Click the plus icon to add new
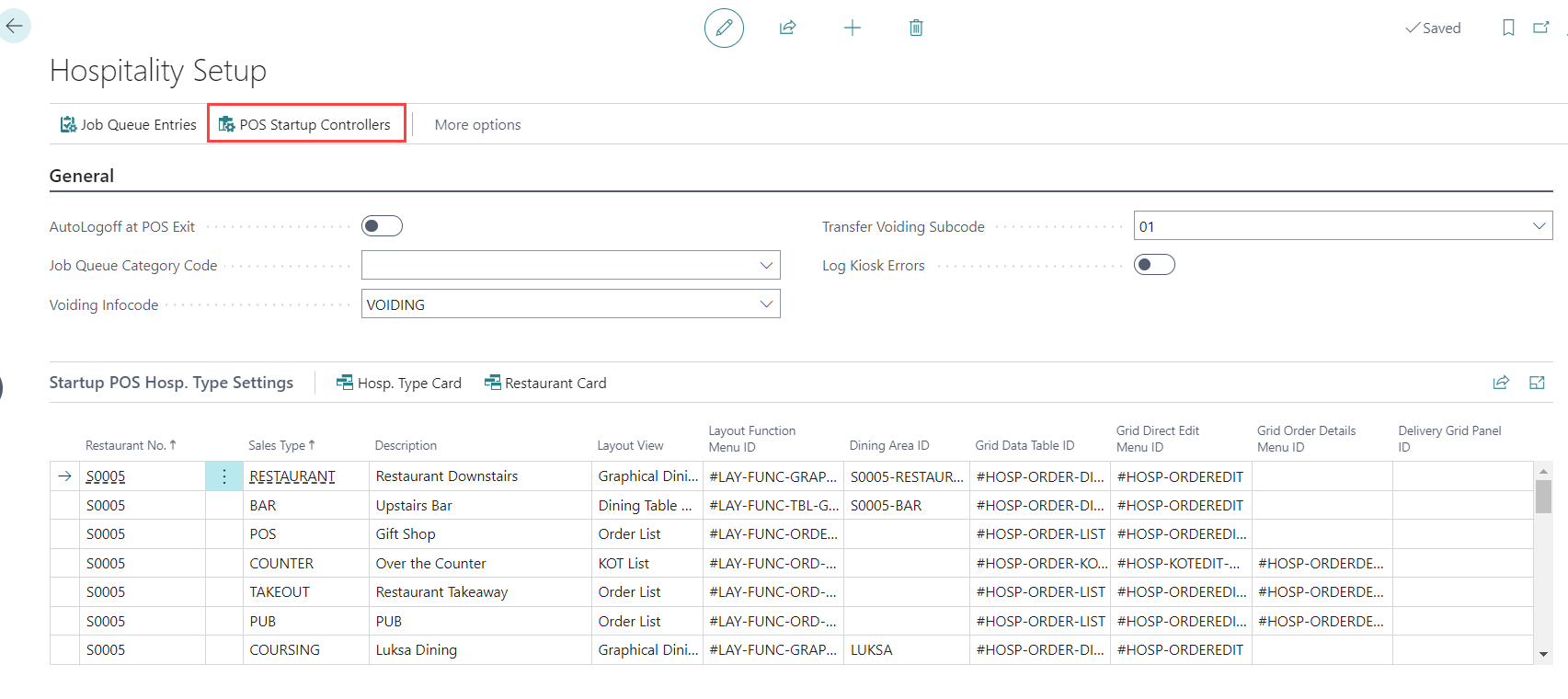The height and width of the screenshot is (699, 1568). pos(853,28)
